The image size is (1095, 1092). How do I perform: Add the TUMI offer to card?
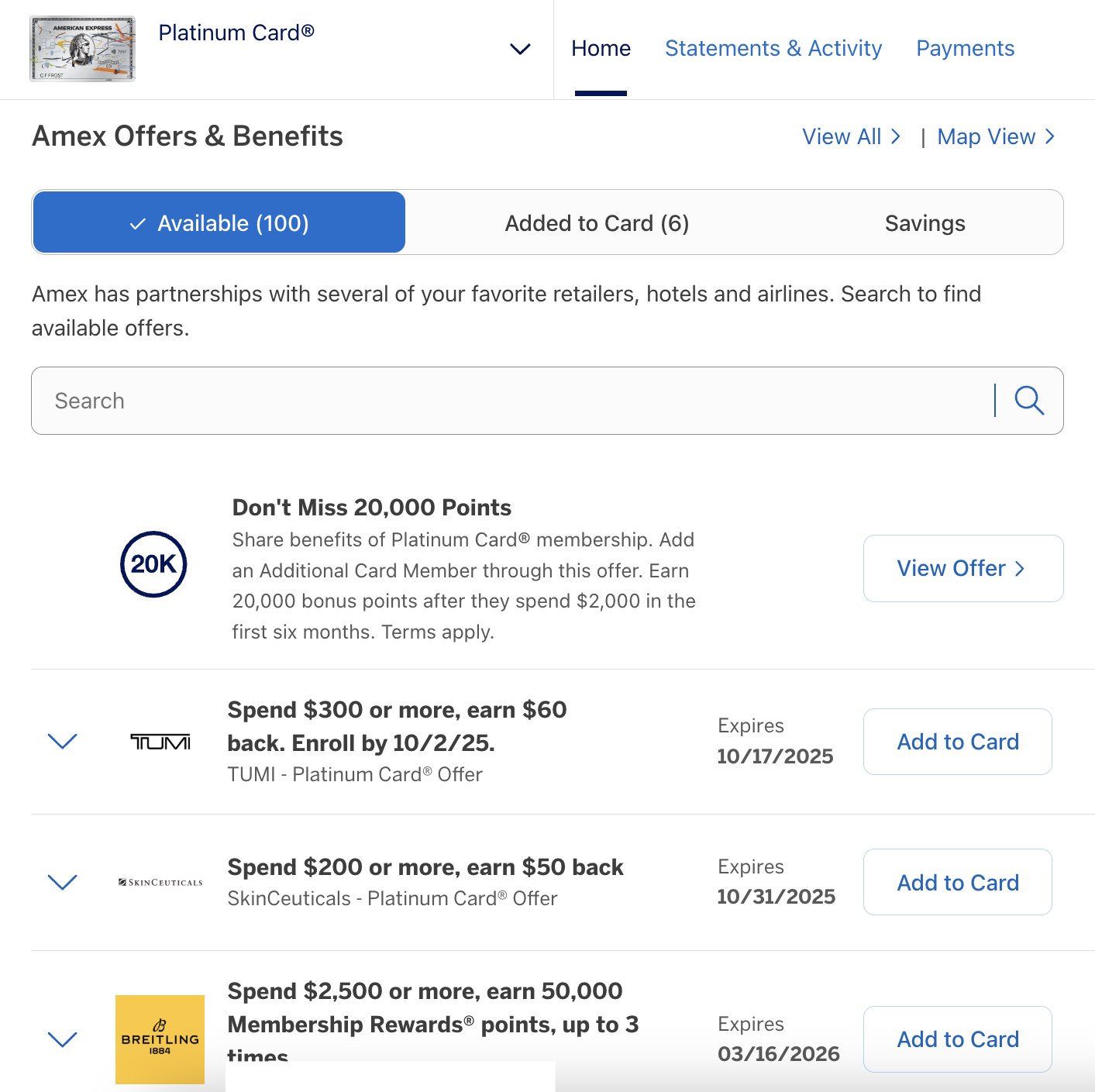click(957, 742)
